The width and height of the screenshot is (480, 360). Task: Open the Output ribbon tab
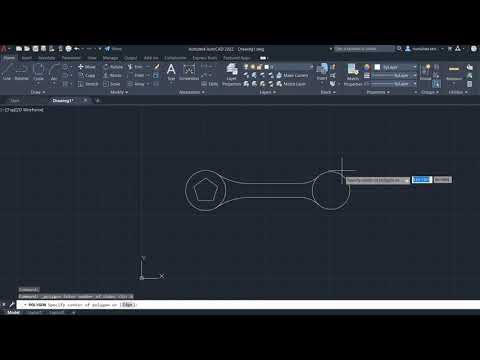click(130, 58)
